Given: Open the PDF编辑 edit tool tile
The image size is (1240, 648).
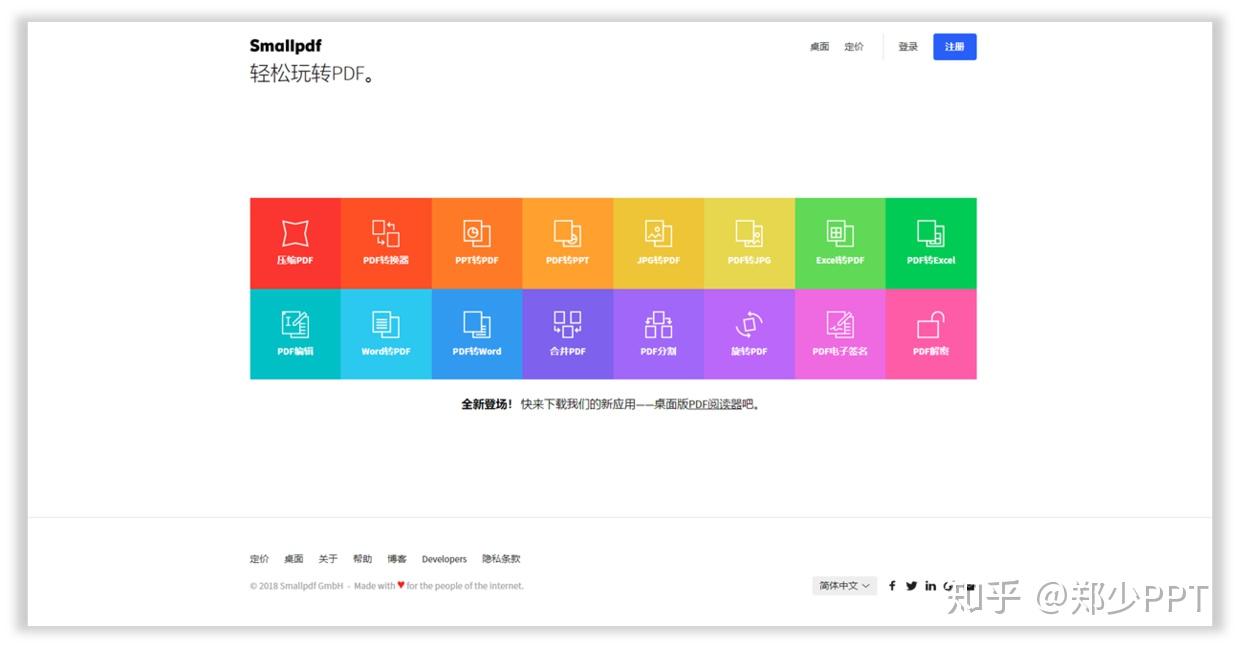Looking at the screenshot, I should point(295,334).
